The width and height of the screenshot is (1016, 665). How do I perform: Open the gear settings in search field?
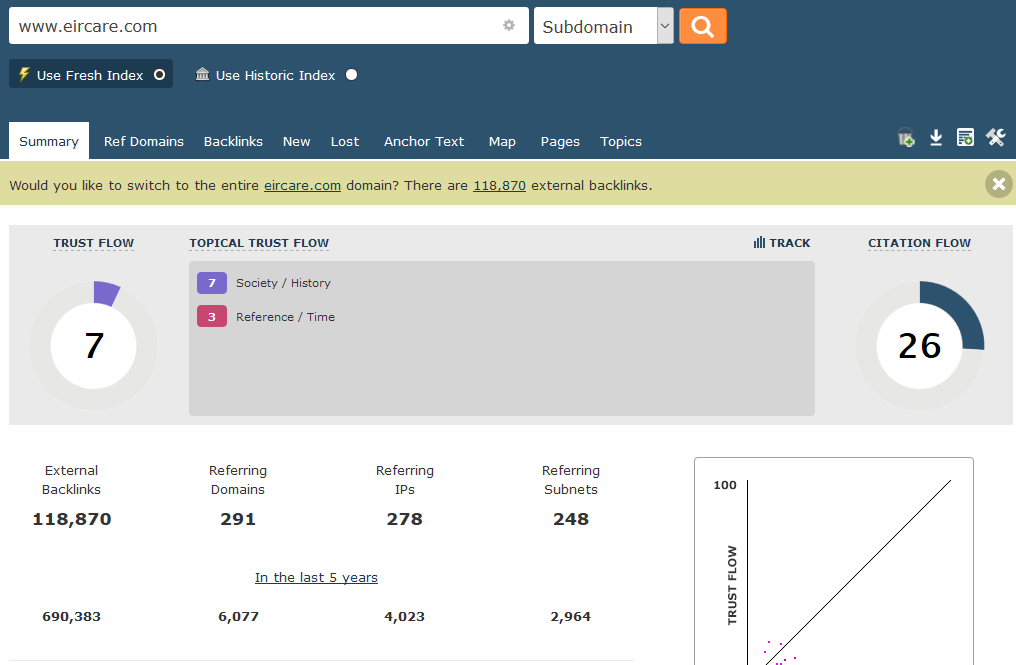click(x=509, y=26)
